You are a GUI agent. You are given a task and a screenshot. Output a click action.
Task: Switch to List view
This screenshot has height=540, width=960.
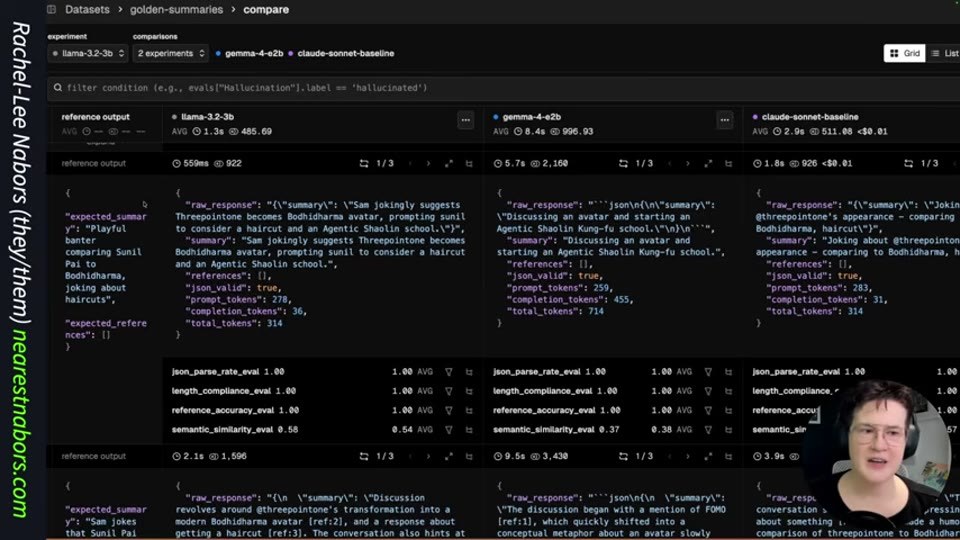945,53
